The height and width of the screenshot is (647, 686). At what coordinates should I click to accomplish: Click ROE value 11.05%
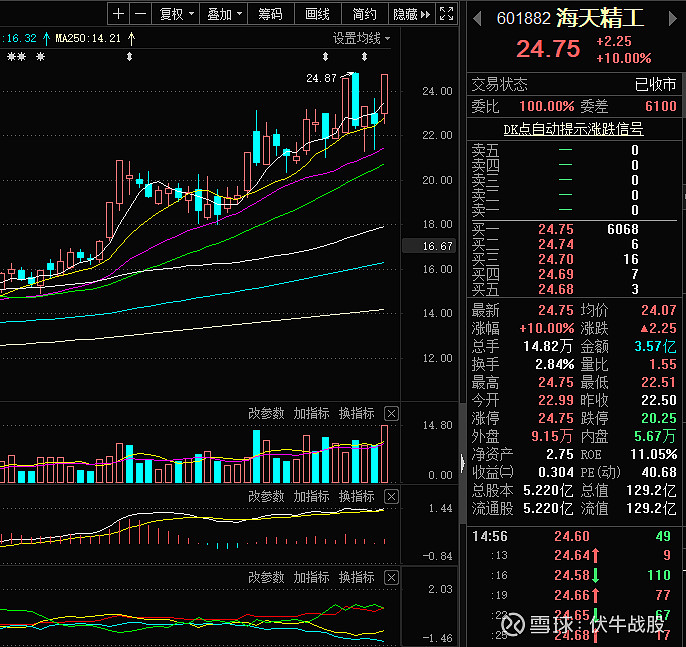(654, 455)
